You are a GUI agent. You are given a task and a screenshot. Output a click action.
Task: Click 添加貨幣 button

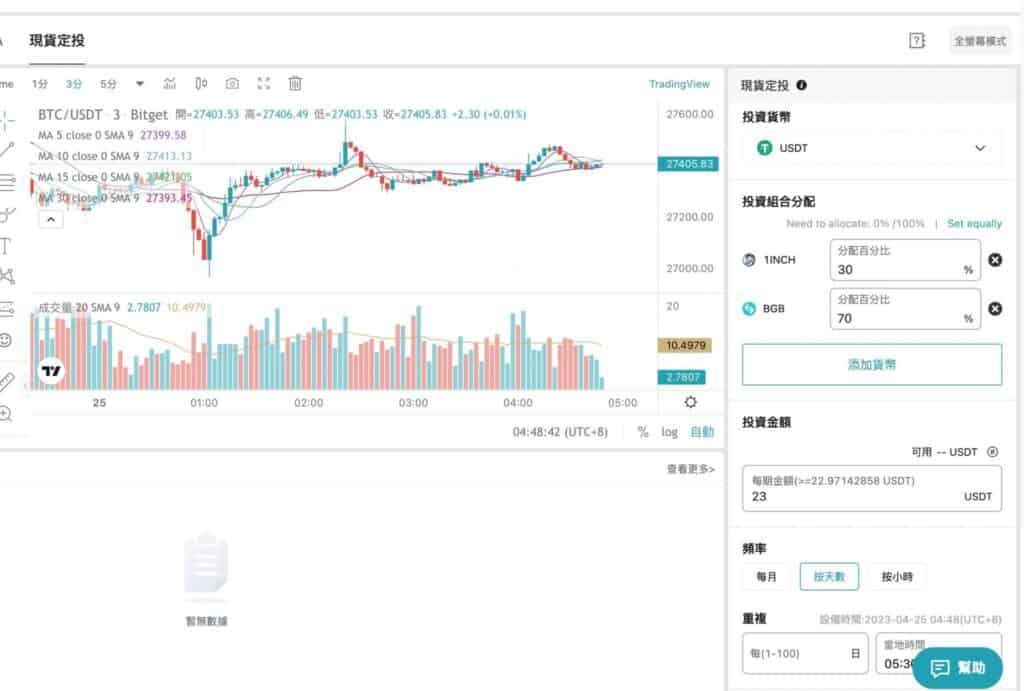pos(871,364)
